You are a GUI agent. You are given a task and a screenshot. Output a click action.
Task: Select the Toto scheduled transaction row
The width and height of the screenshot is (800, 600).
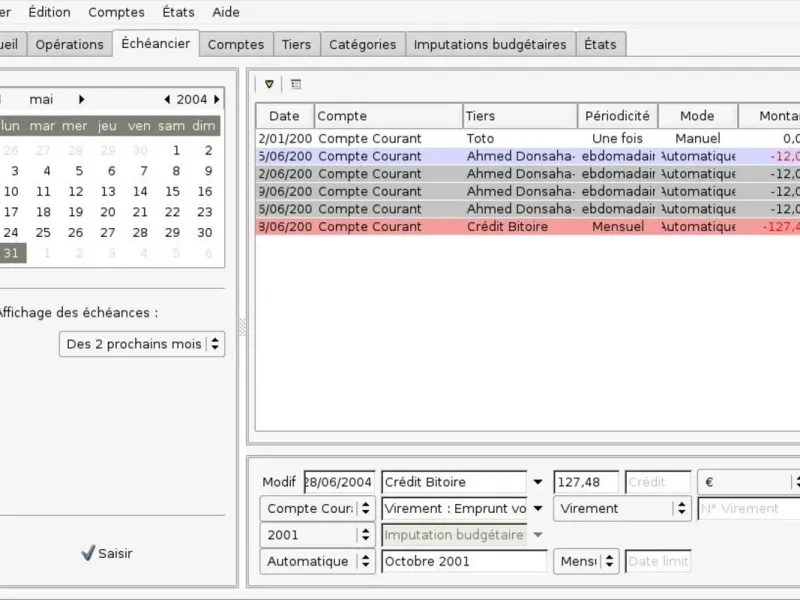[528, 138]
